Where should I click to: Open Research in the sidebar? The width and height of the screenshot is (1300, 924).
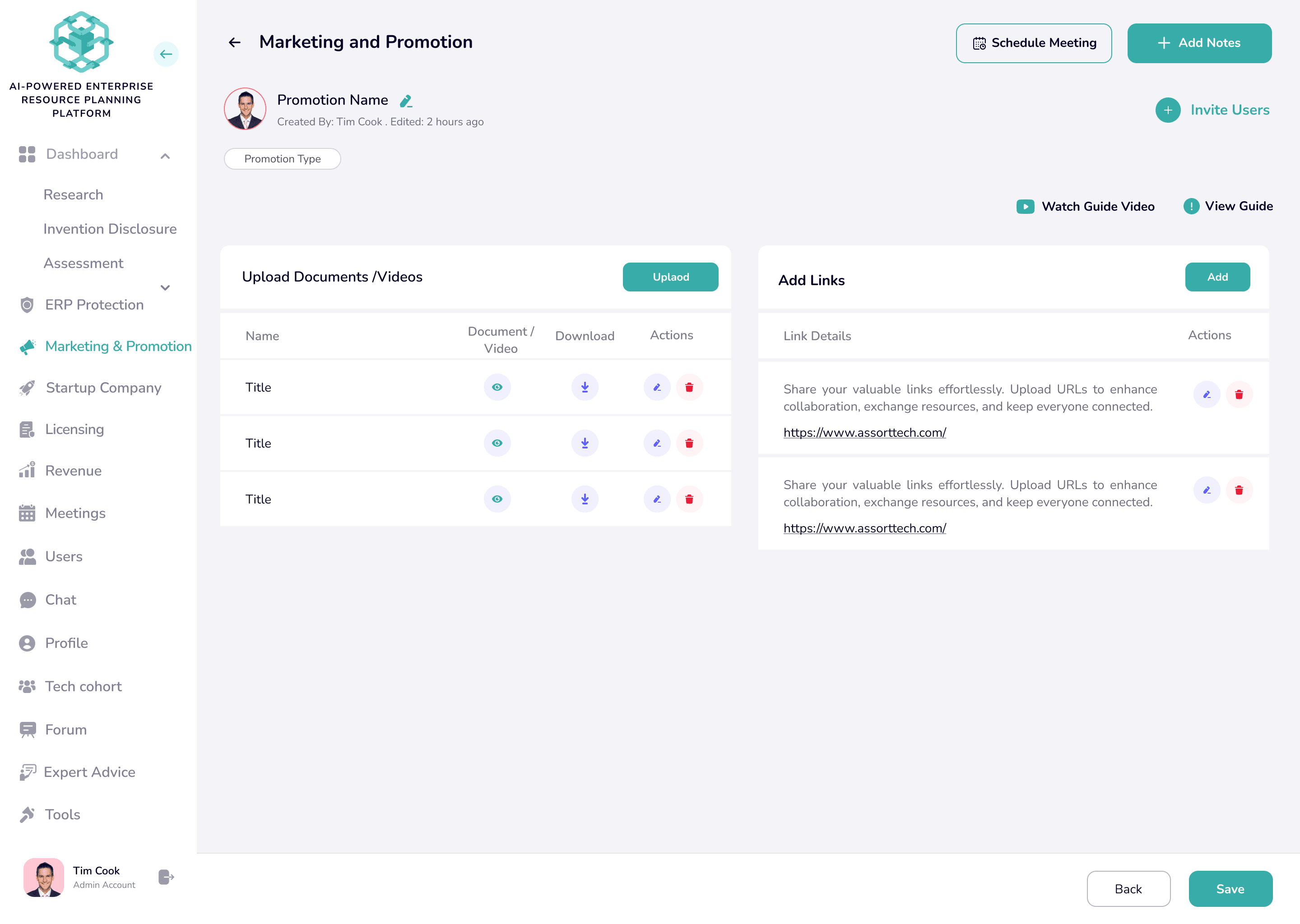click(73, 194)
